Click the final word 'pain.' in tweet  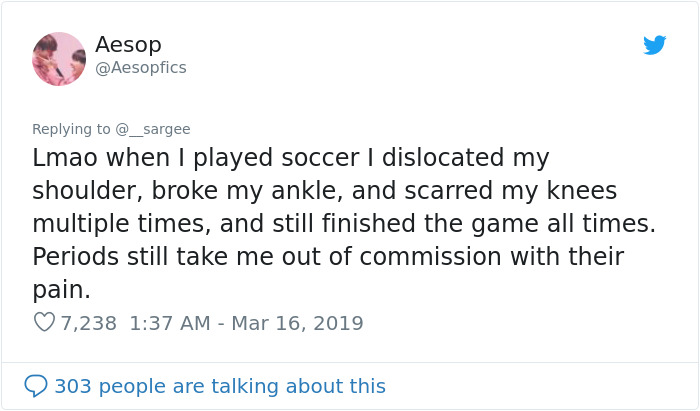click(62, 290)
